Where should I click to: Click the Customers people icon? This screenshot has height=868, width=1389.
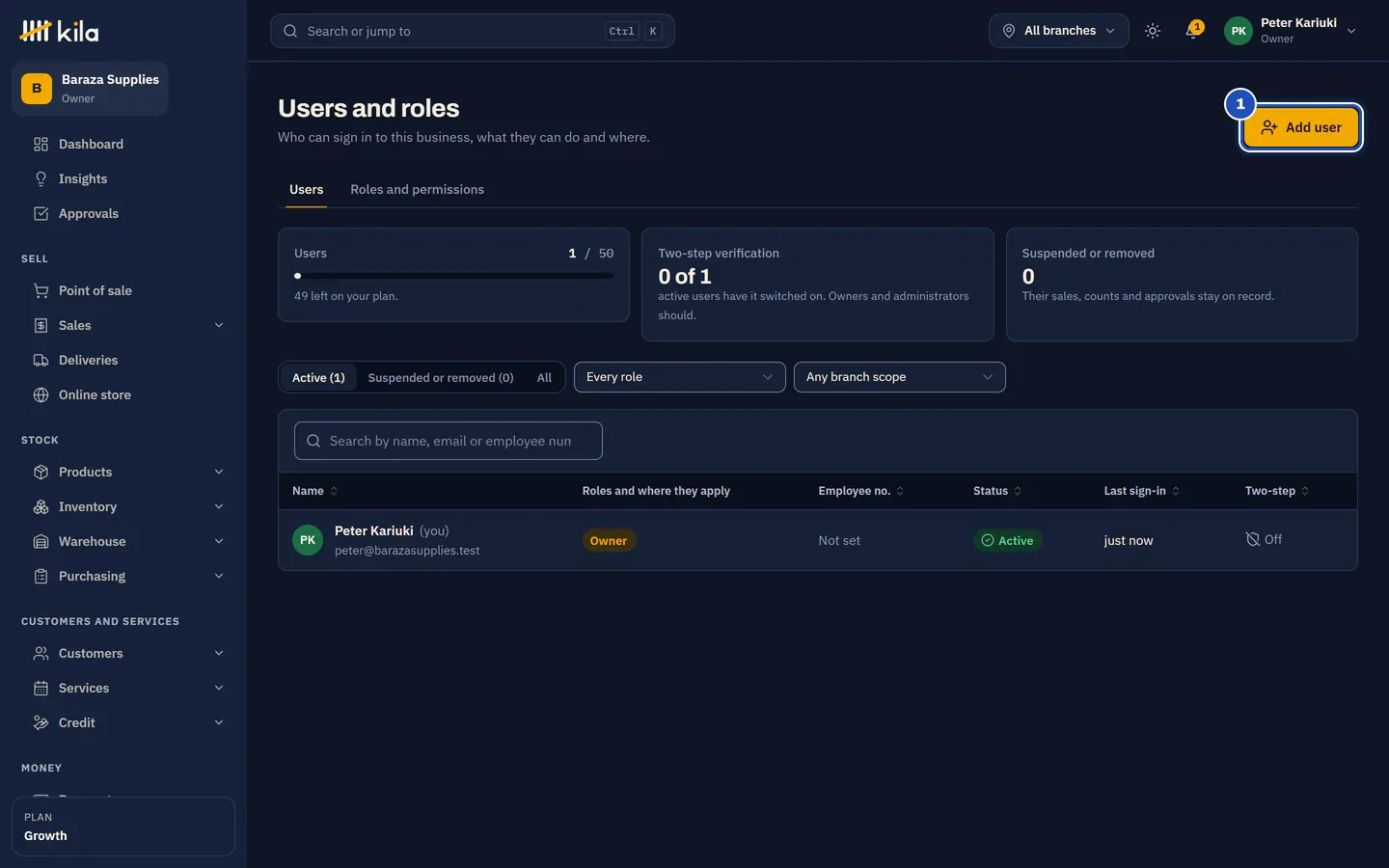41,653
